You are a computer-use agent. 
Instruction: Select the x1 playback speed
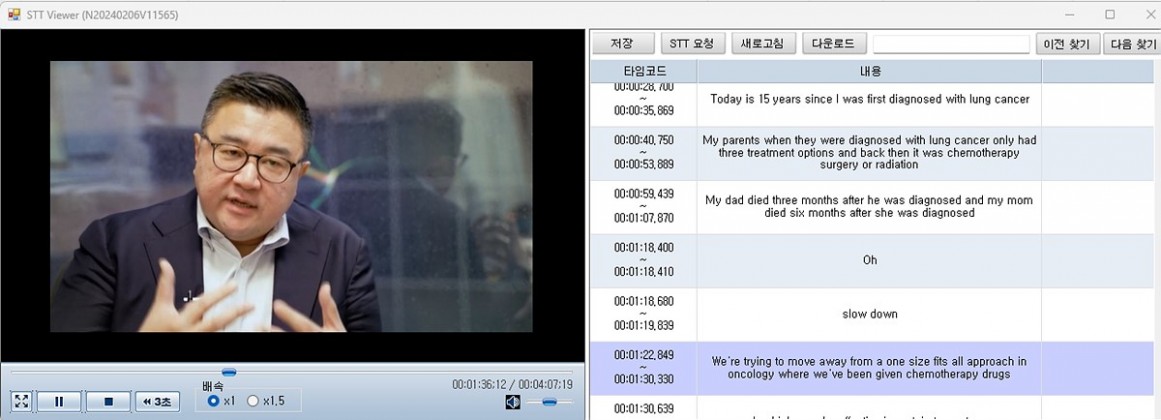click(222, 401)
